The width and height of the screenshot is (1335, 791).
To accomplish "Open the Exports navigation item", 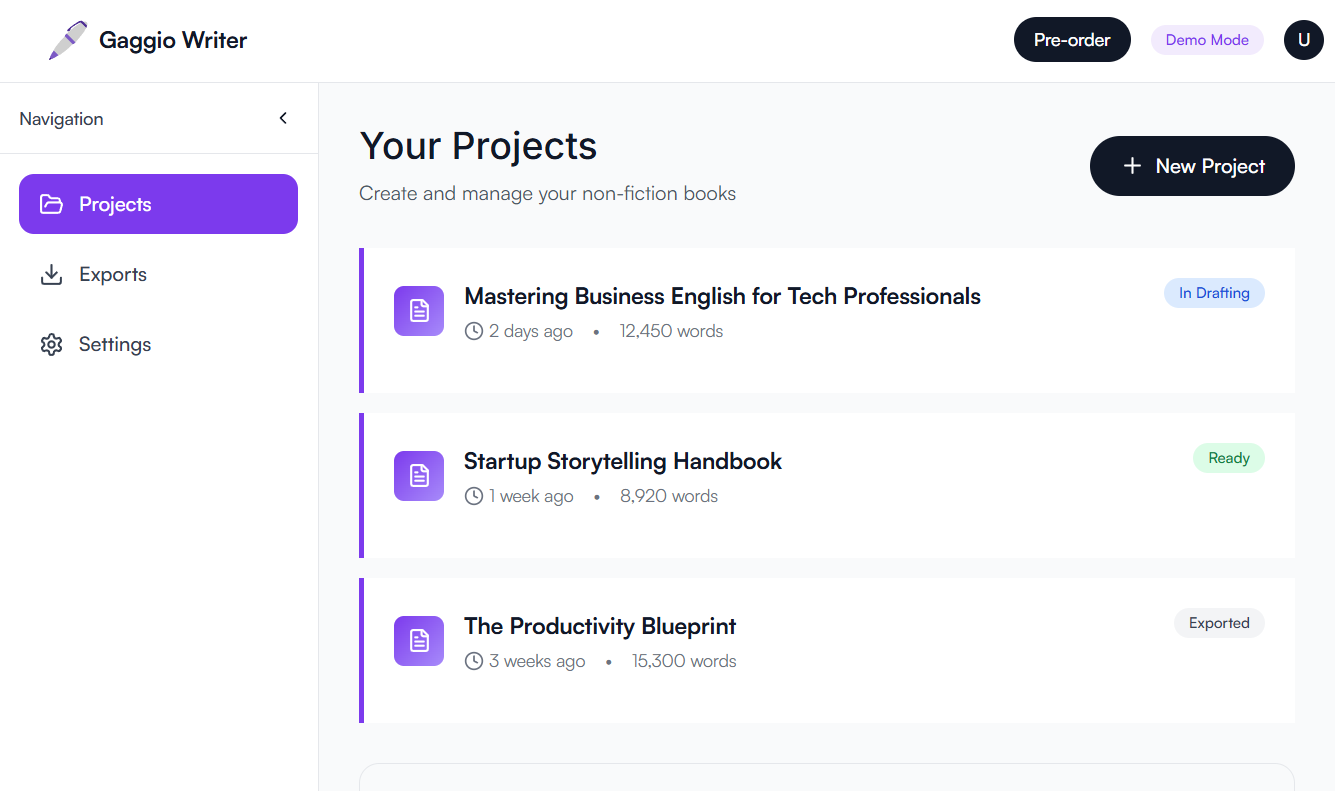I will click(113, 274).
